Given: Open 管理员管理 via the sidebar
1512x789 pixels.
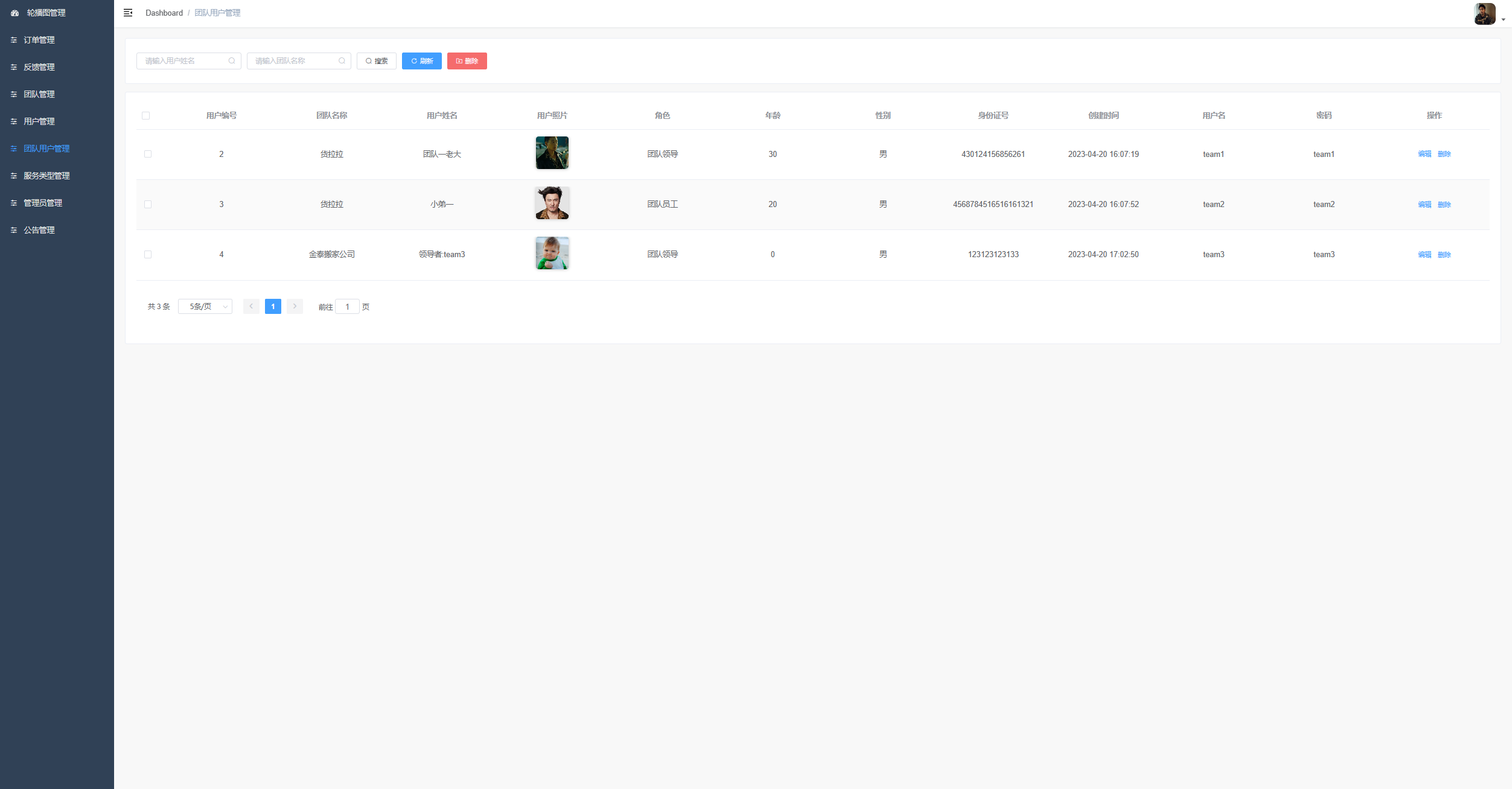Looking at the screenshot, I should [x=42, y=203].
